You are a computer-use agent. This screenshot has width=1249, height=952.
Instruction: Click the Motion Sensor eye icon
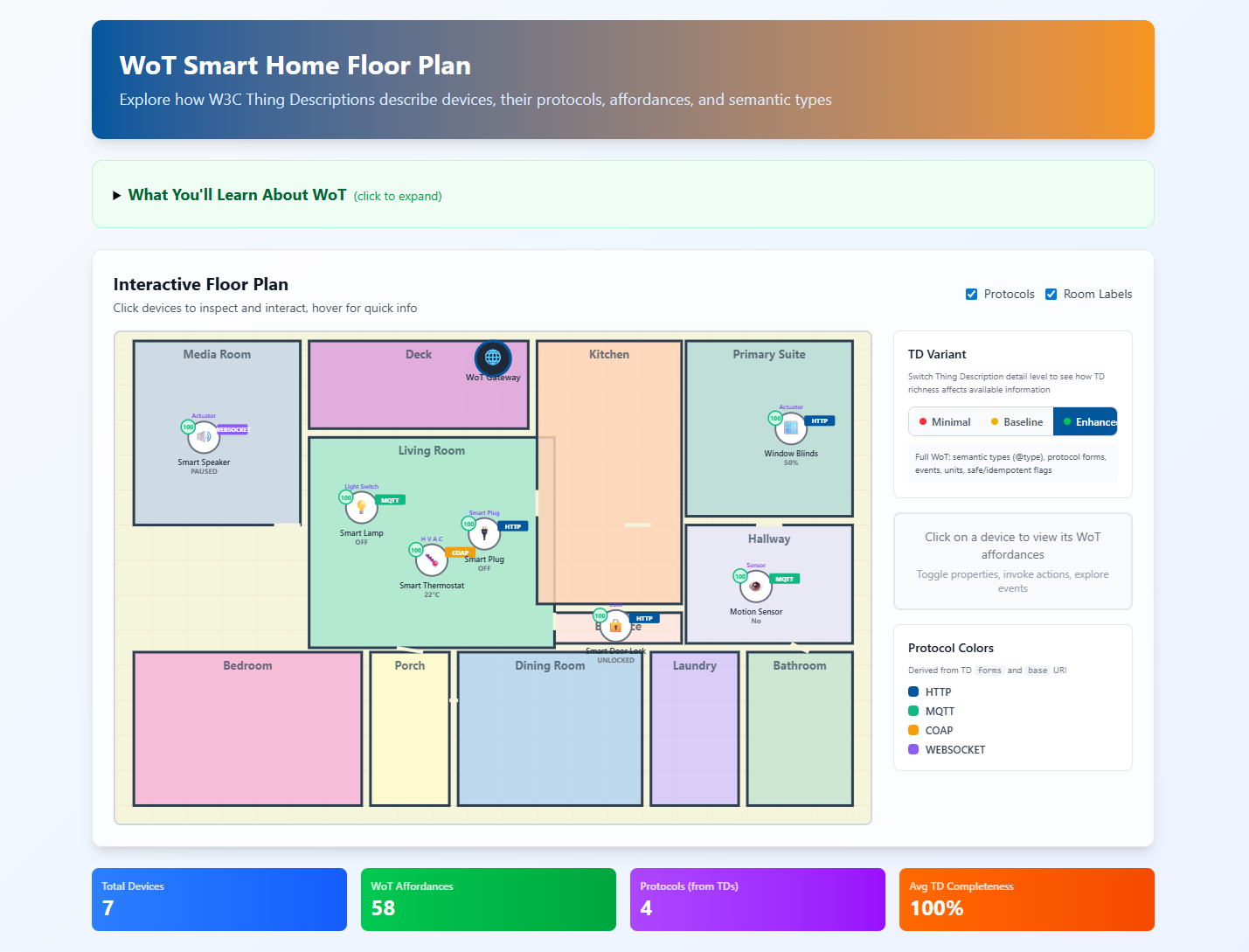(756, 587)
